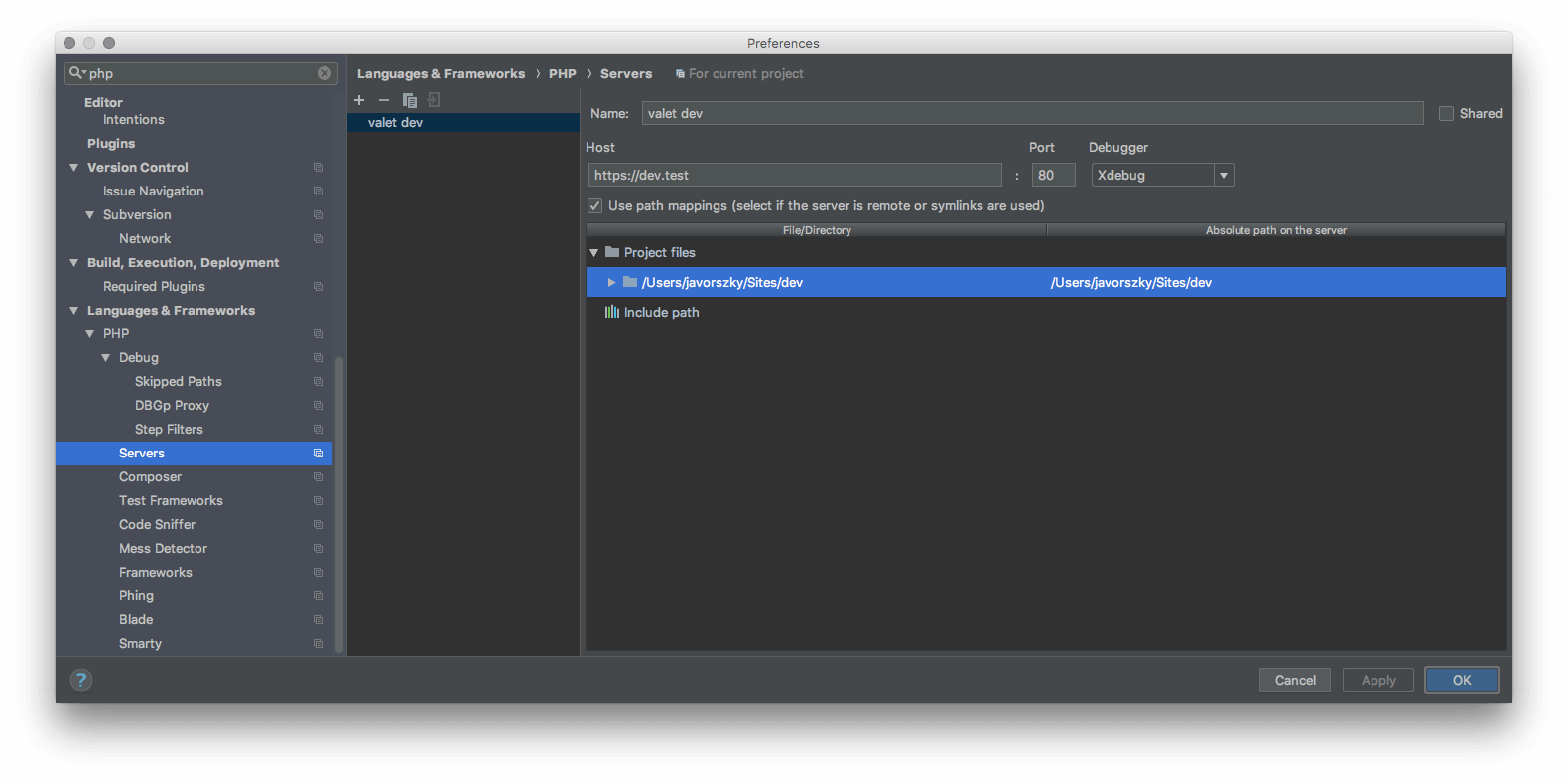Click project icon on Mess Detector row

(x=319, y=549)
